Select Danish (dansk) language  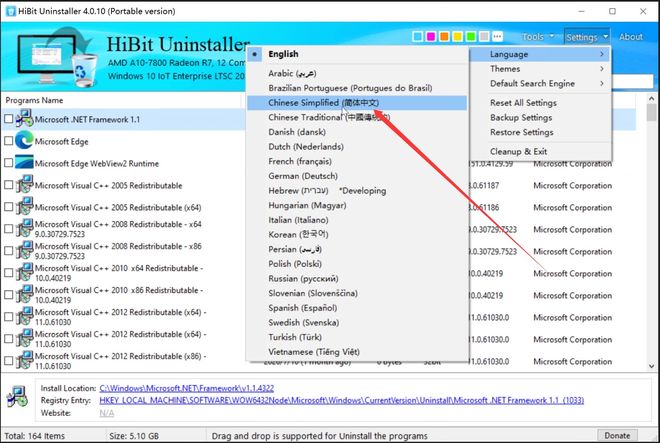point(357,132)
